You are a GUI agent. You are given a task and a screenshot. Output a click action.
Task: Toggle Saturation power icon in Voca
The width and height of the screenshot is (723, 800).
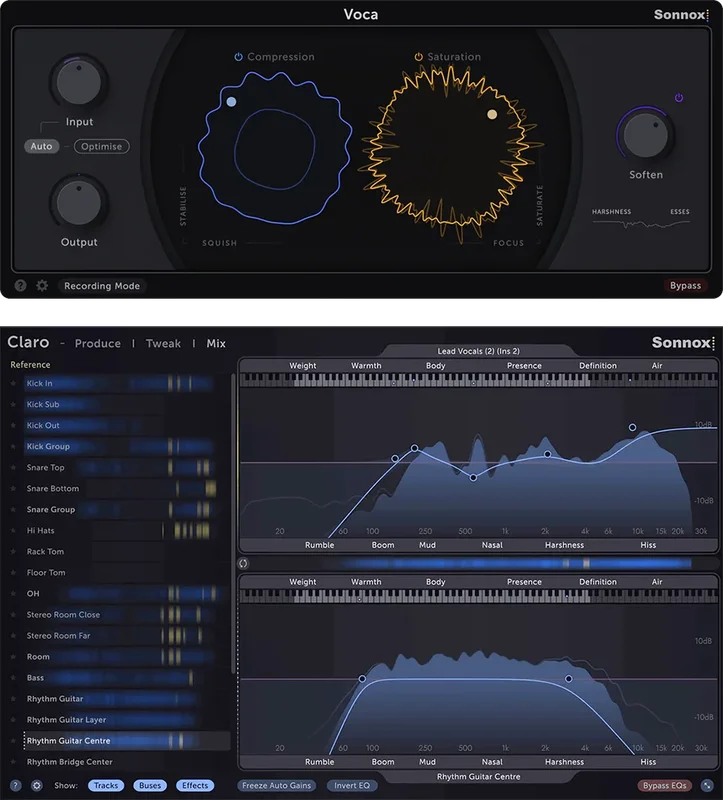418,57
